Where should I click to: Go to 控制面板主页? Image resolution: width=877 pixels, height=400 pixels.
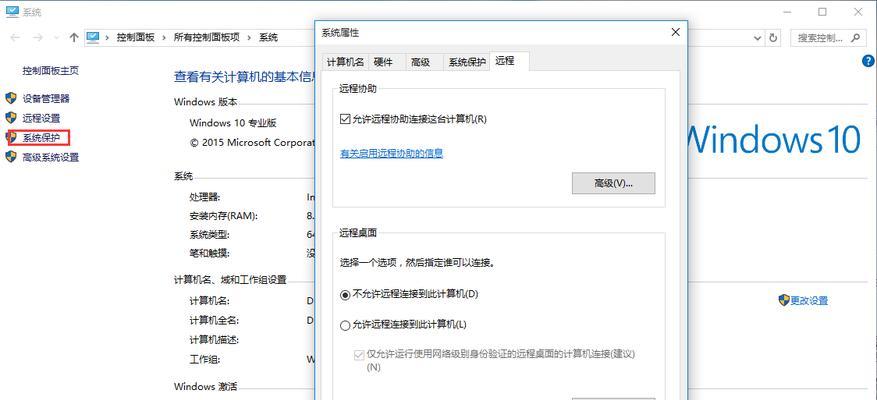tap(50, 70)
